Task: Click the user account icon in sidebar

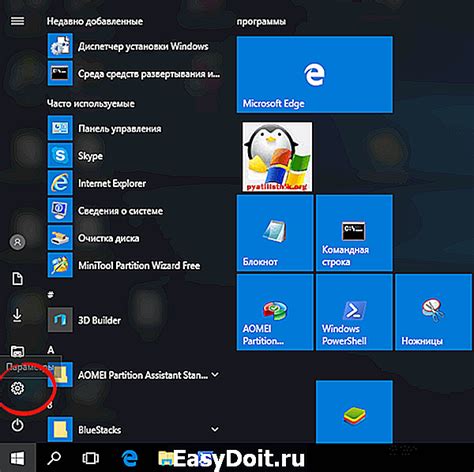Action: pyautogui.click(x=17, y=242)
